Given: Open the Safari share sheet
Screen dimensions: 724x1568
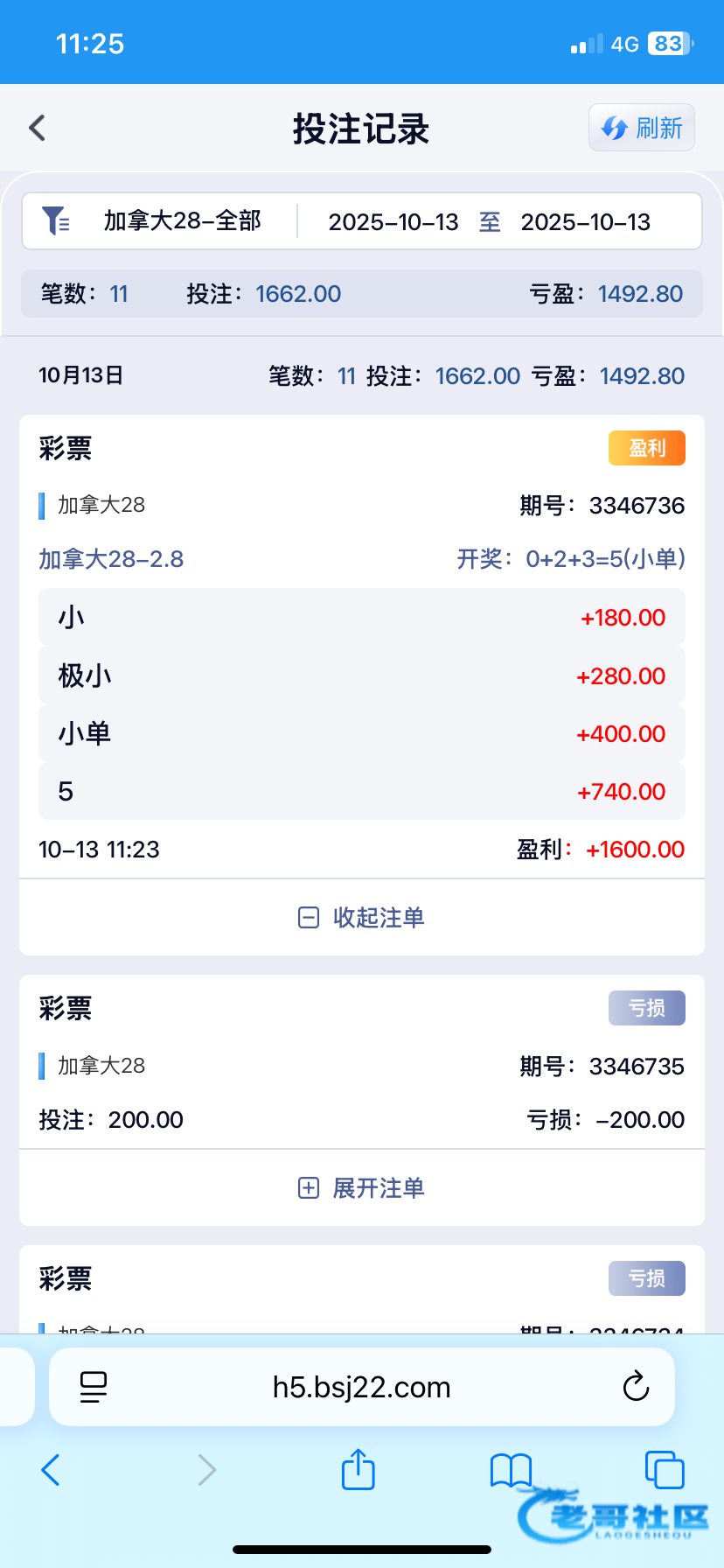Looking at the screenshot, I should click(358, 1469).
